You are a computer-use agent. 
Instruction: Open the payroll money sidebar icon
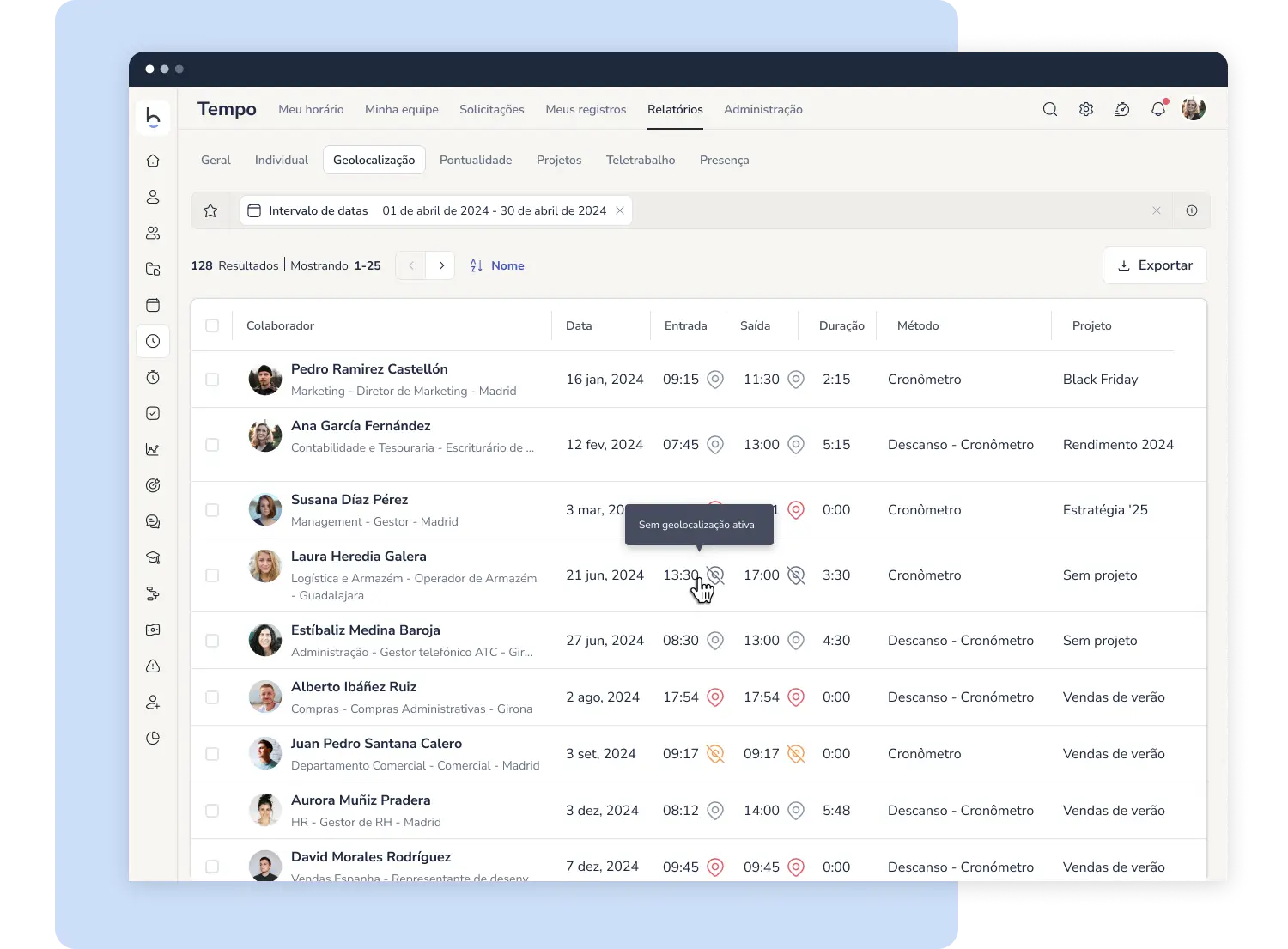pyautogui.click(x=153, y=630)
